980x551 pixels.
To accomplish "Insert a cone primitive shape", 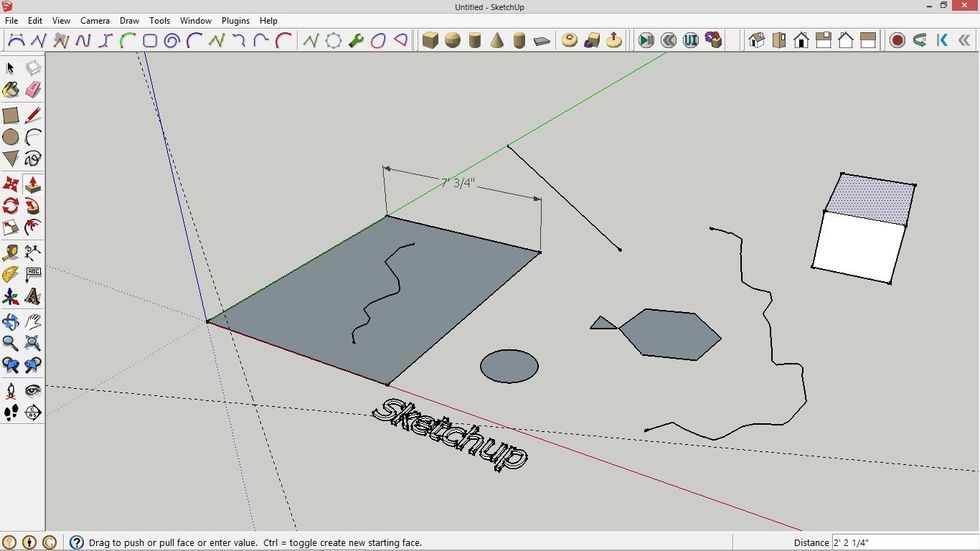I will point(497,41).
